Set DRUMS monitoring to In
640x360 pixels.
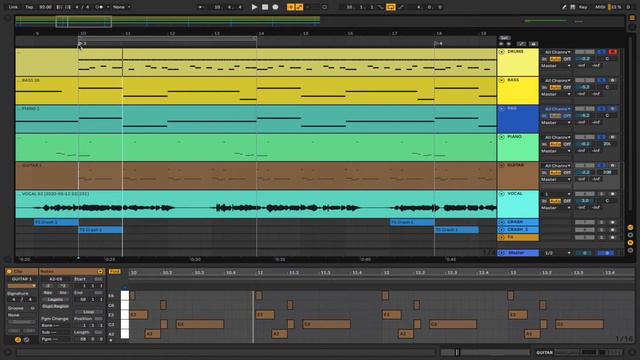click(x=544, y=59)
